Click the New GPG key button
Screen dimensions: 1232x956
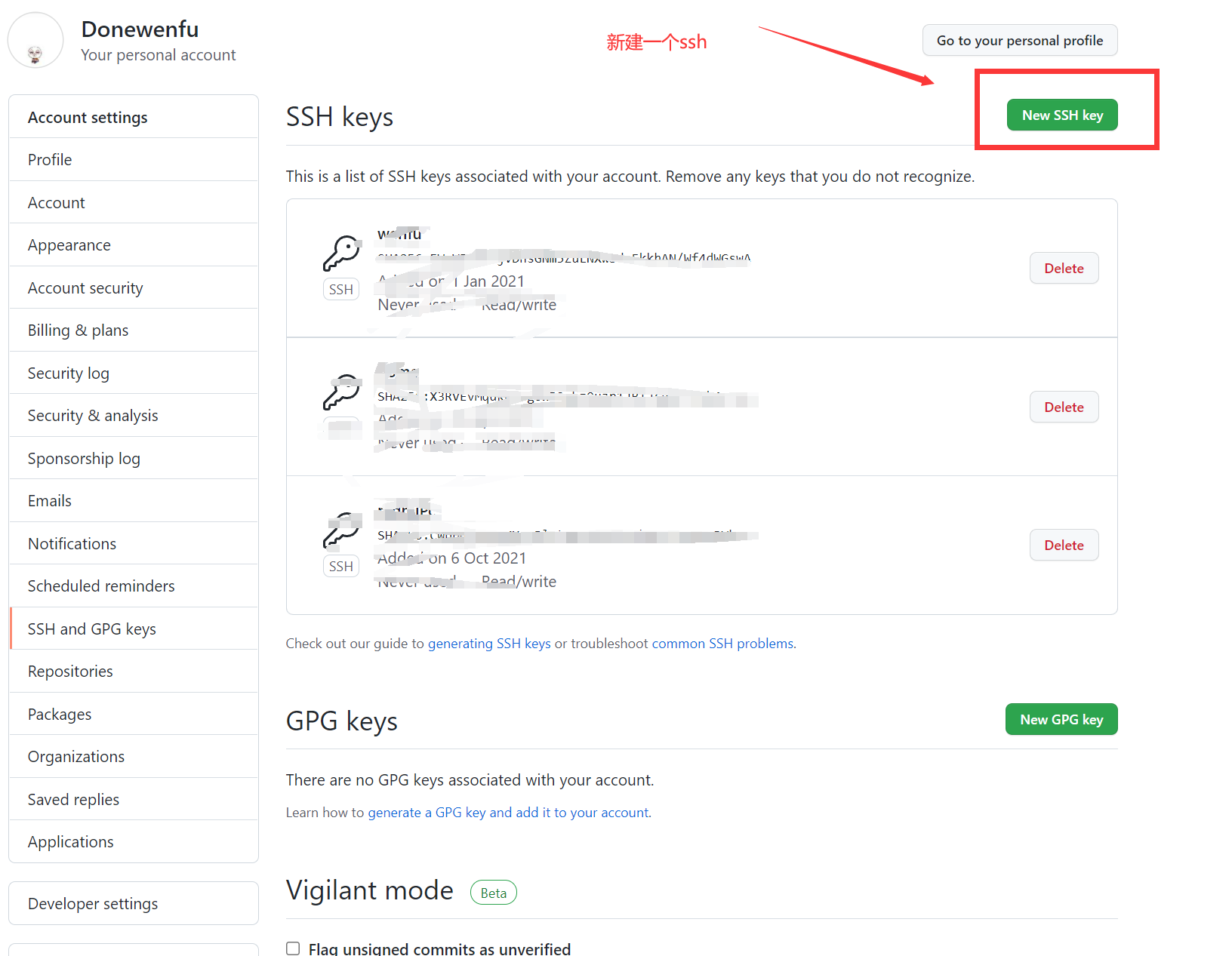(1061, 719)
